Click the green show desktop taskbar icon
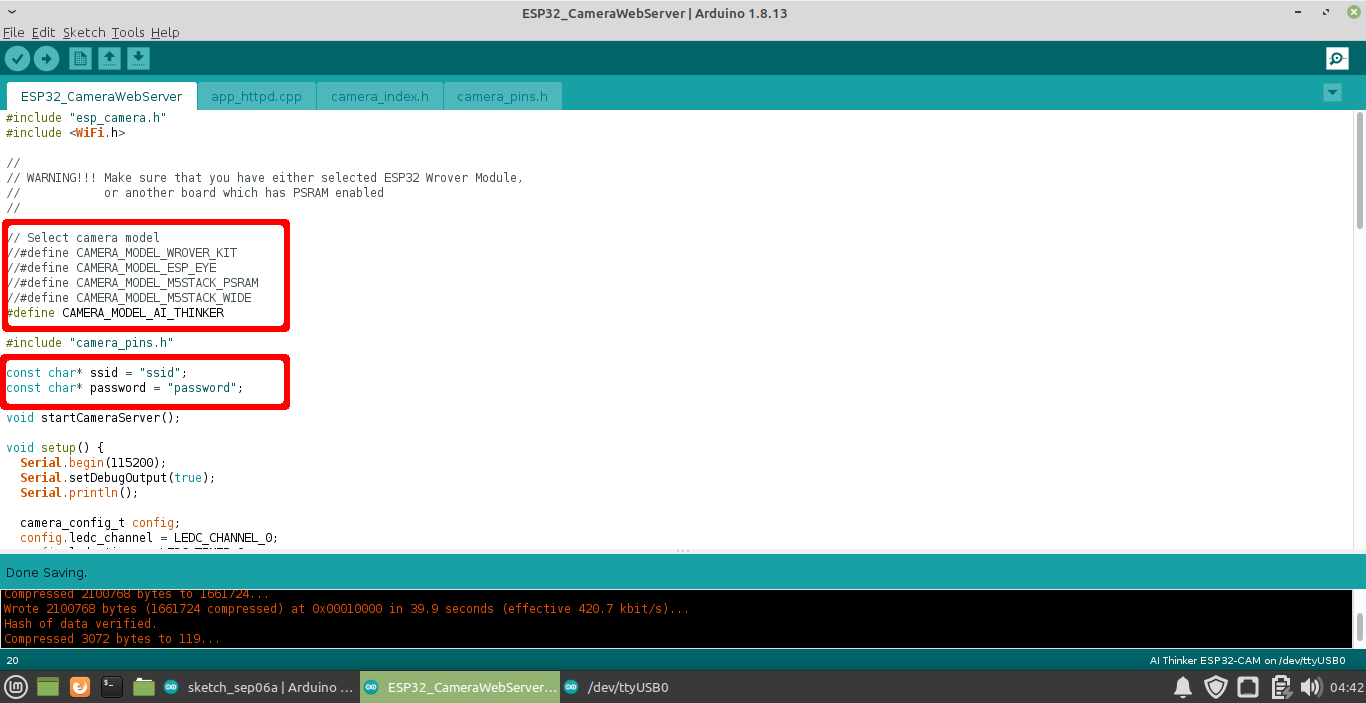 coord(49,687)
